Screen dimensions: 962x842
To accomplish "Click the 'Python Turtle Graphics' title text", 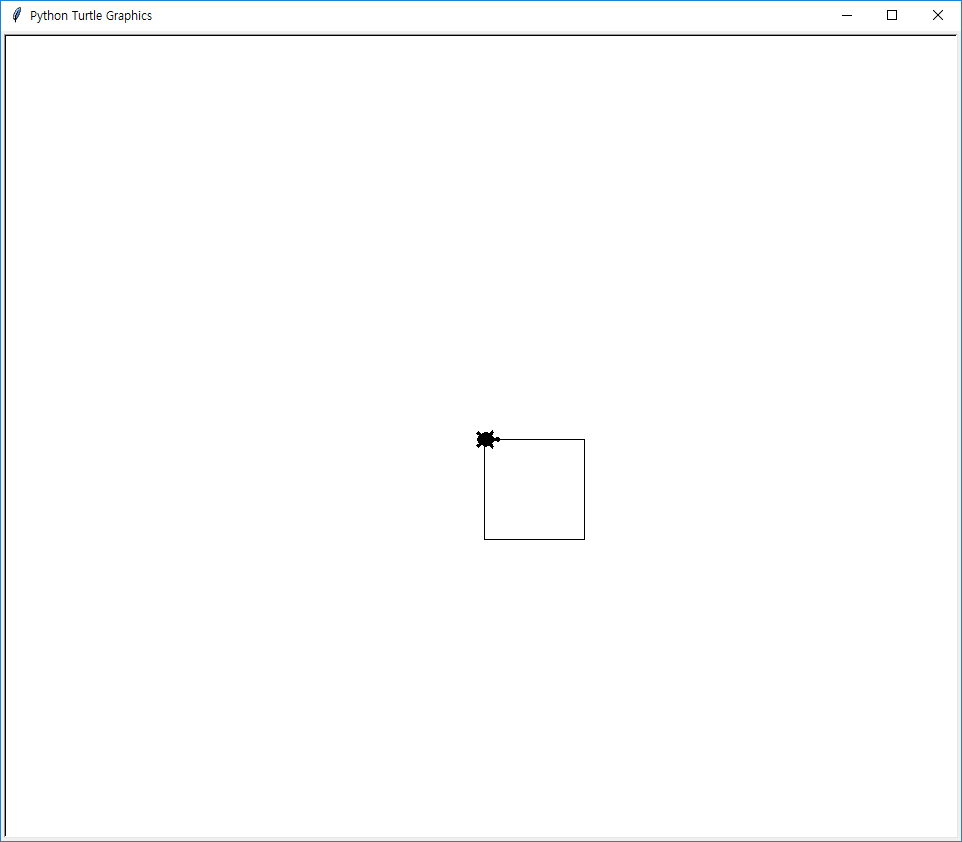I will (91, 15).
